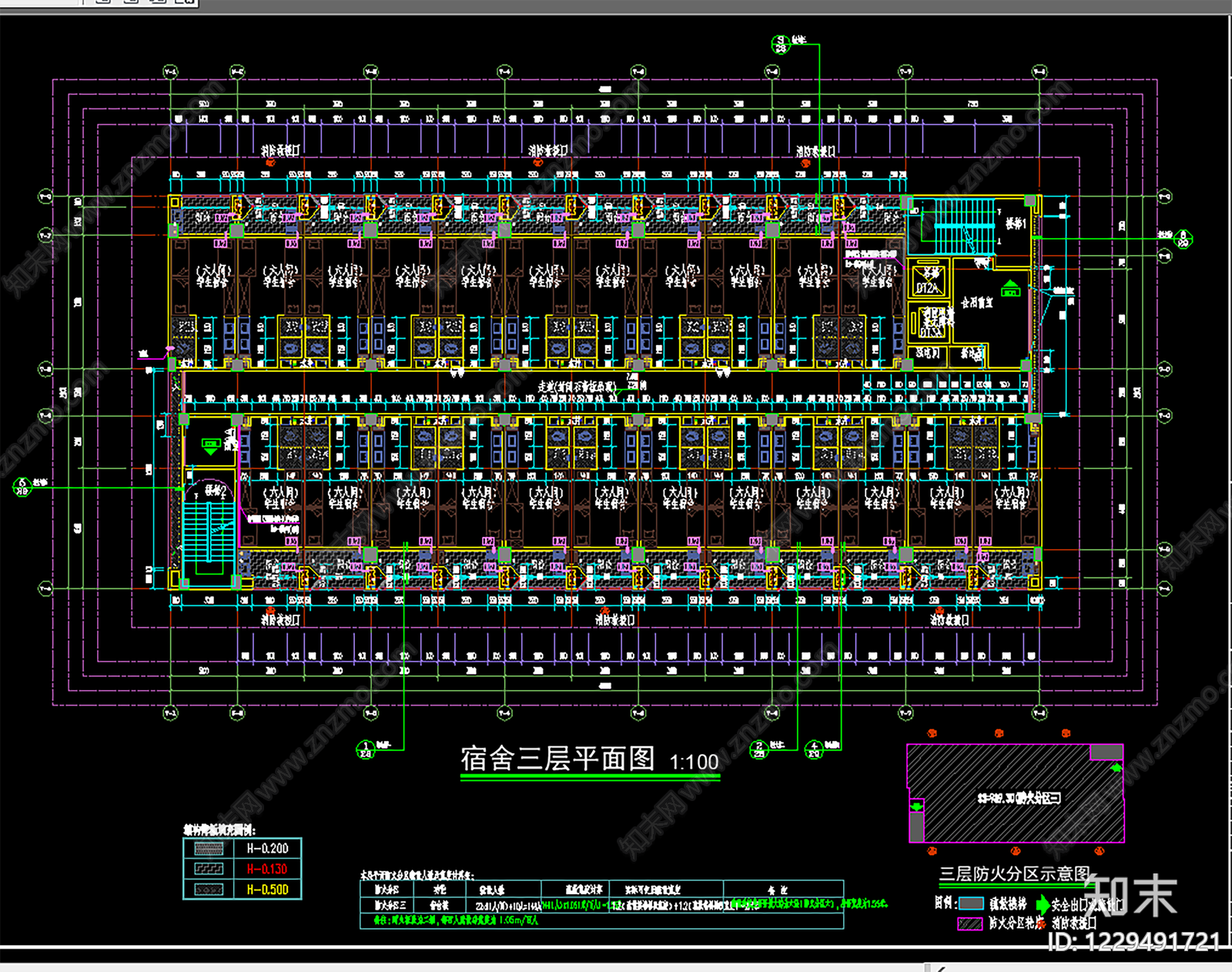The height and width of the screenshot is (972, 1232).
Task: Select the H-0.200 legend label
Action: [267, 849]
